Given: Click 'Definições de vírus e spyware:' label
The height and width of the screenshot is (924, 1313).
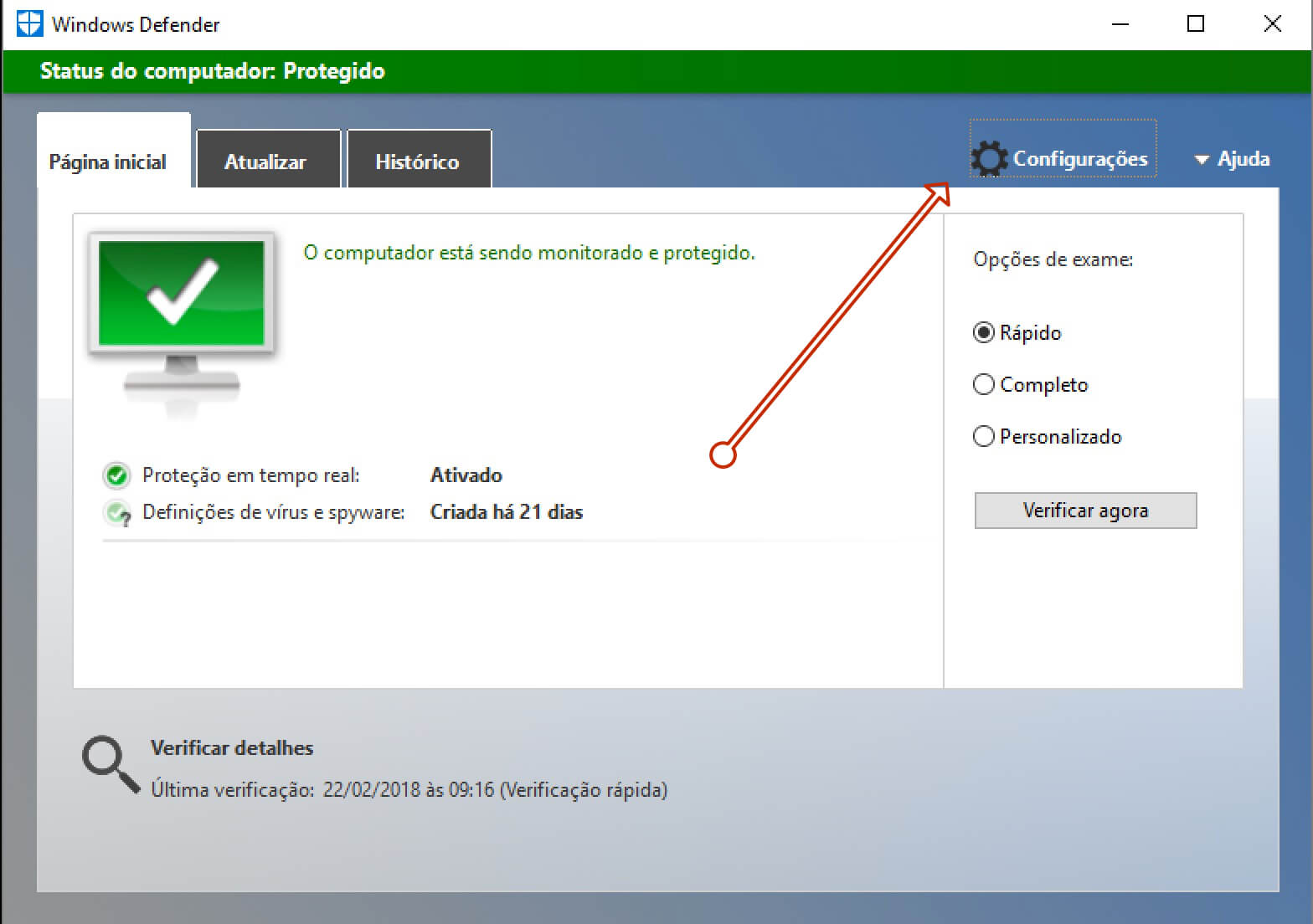Looking at the screenshot, I should (x=274, y=512).
